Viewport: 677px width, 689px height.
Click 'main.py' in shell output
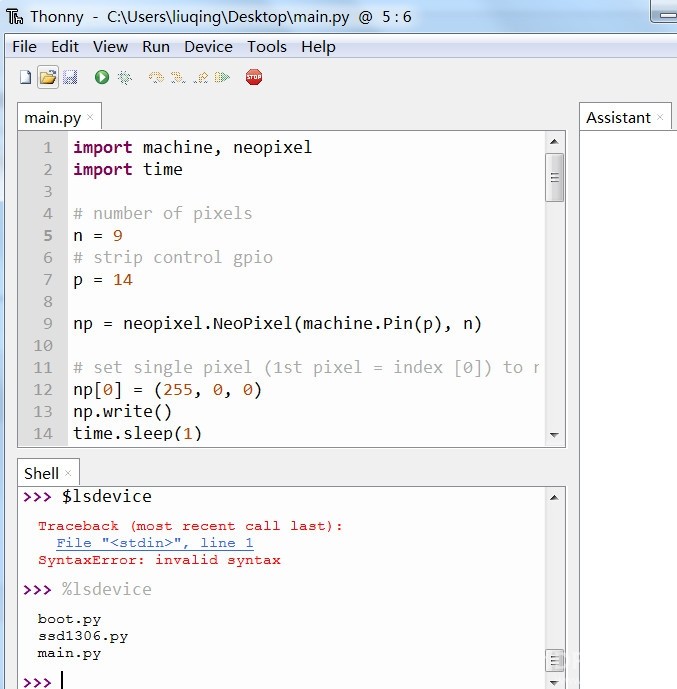69,653
